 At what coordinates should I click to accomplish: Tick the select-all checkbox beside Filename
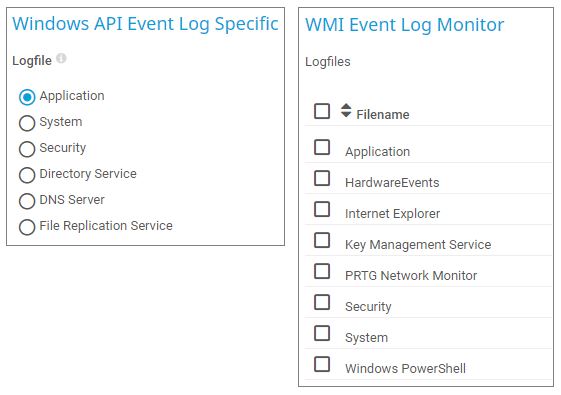322,111
